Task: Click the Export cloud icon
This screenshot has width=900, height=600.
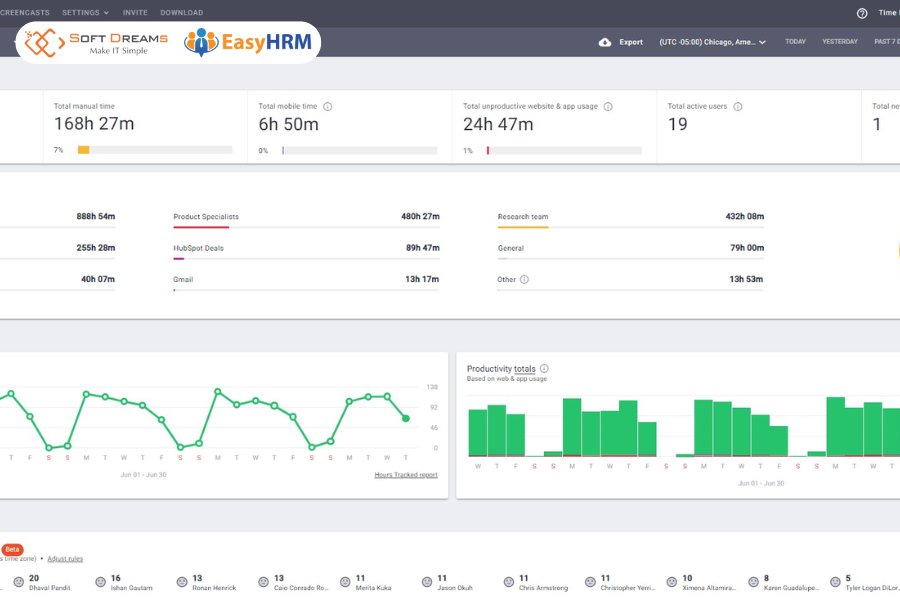Action: (x=604, y=42)
